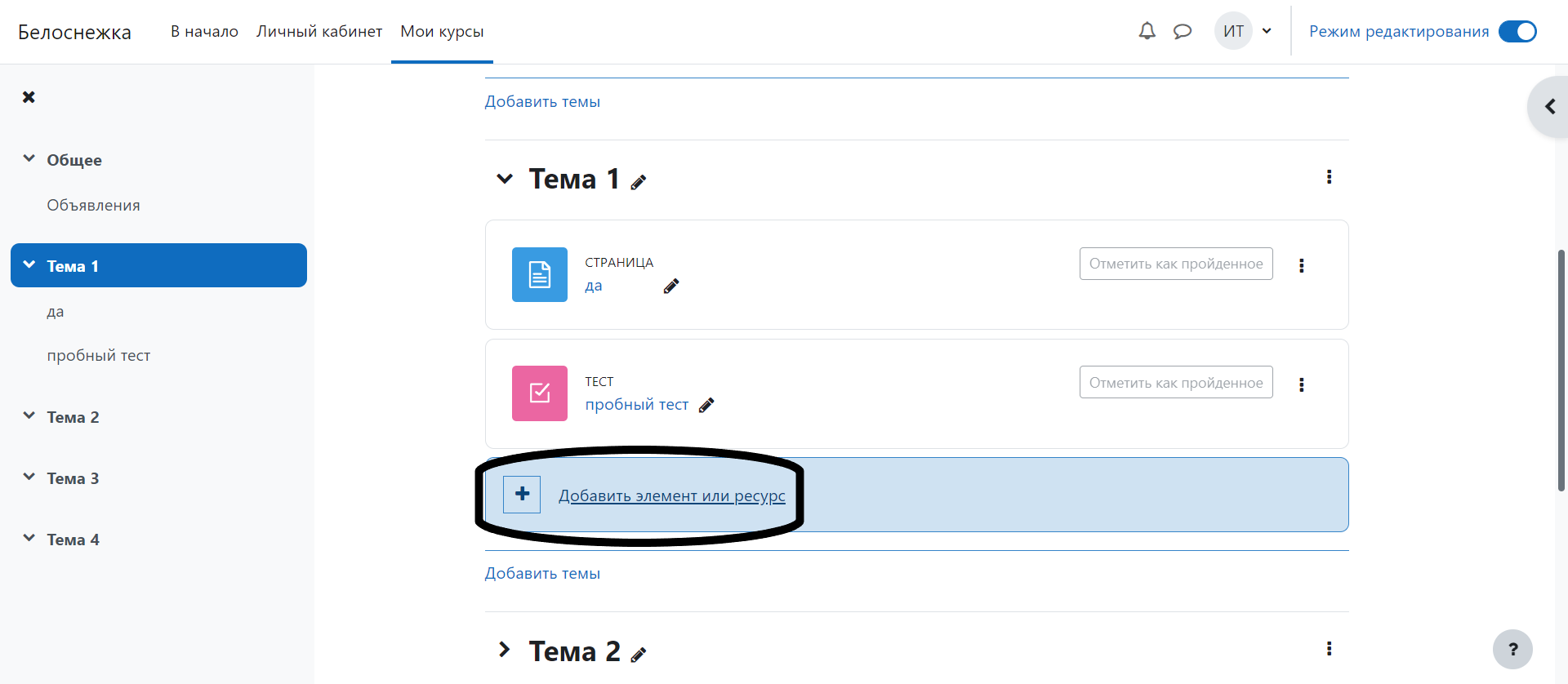Close the course index sidebar
The height and width of the screenshot is (684, 1568).
(29, 97)
